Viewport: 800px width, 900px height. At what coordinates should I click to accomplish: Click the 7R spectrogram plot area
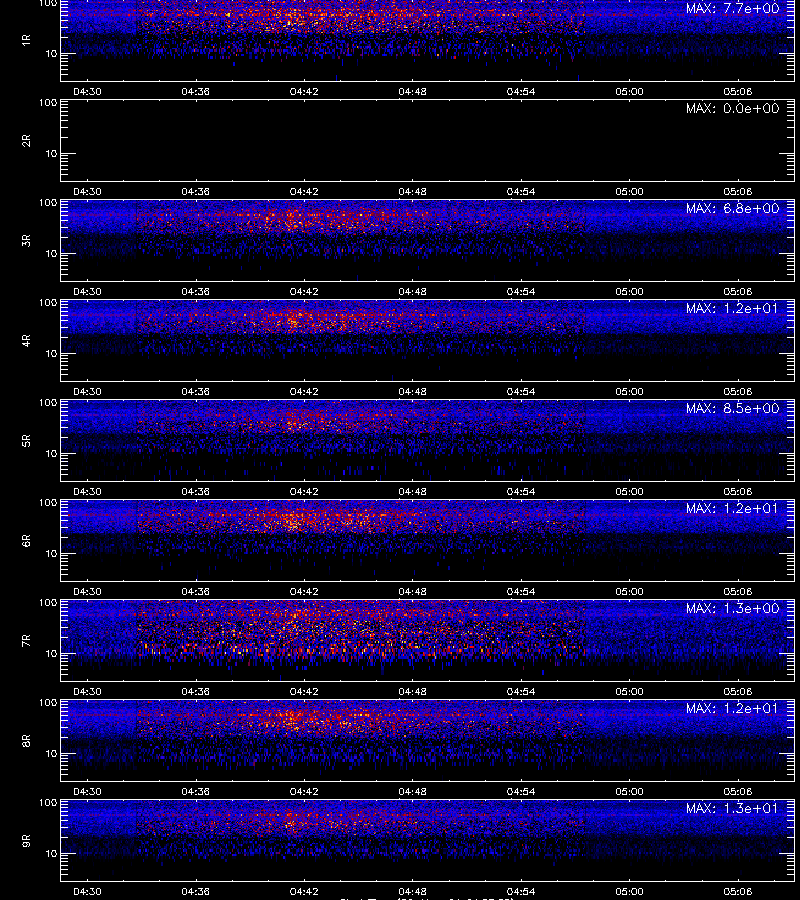click(x=427, y=641)
